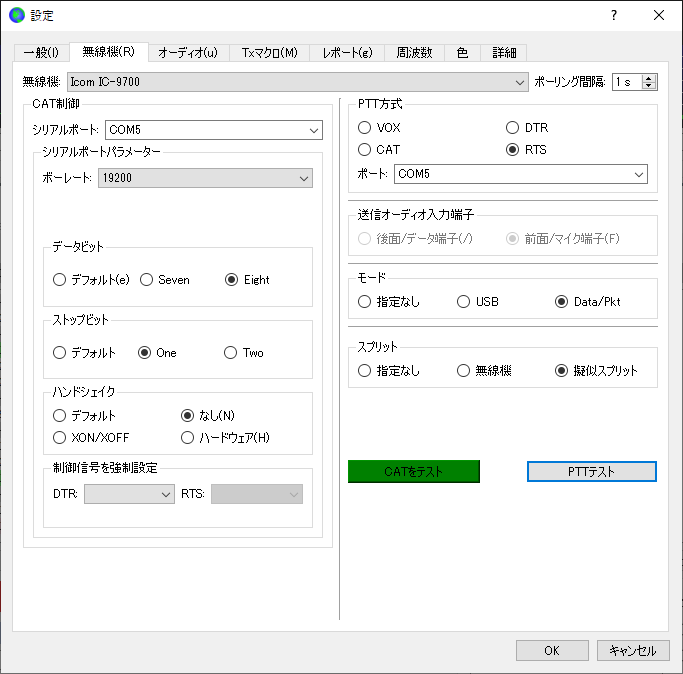The height and width of the screenshot is (674, 683).
Task: Select ハードウェア(H) handshake
Action: pos(225,437)
